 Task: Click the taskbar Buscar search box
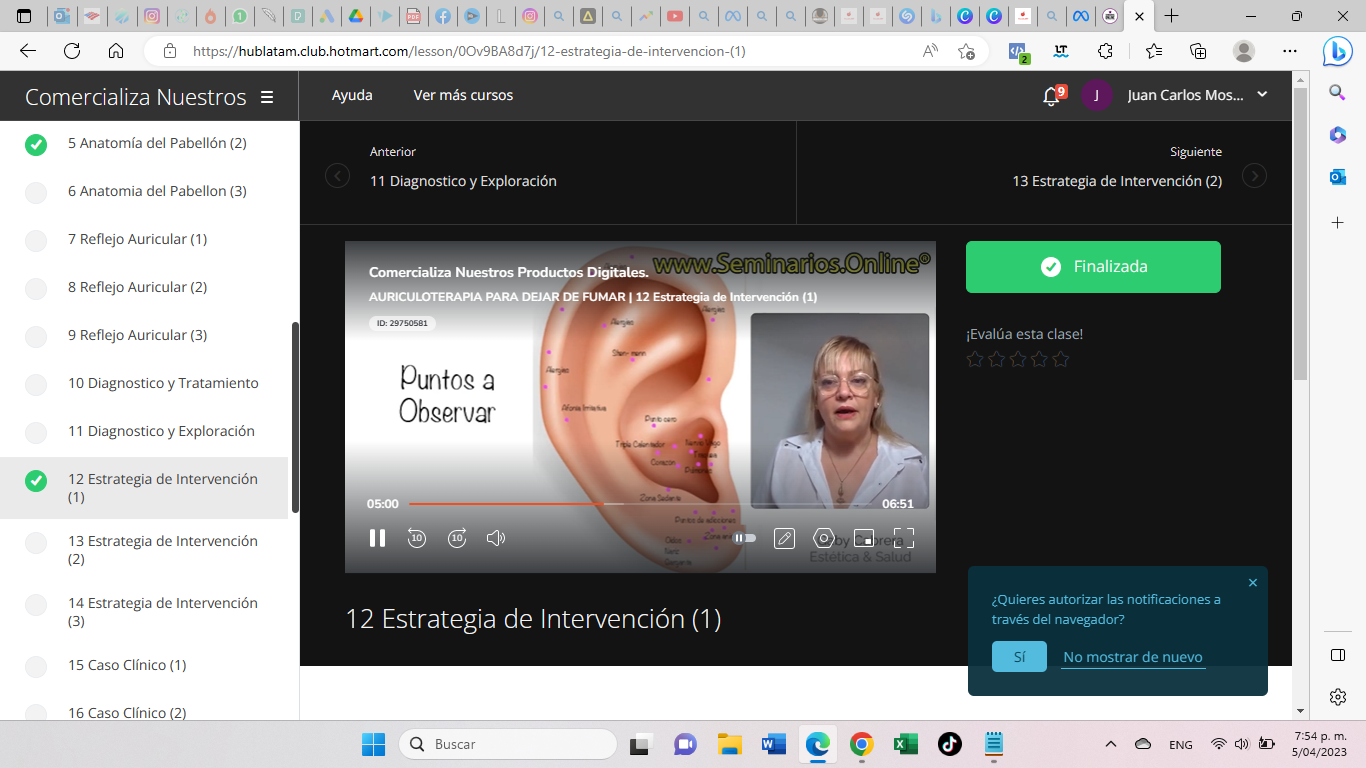(x=508, y=744)
